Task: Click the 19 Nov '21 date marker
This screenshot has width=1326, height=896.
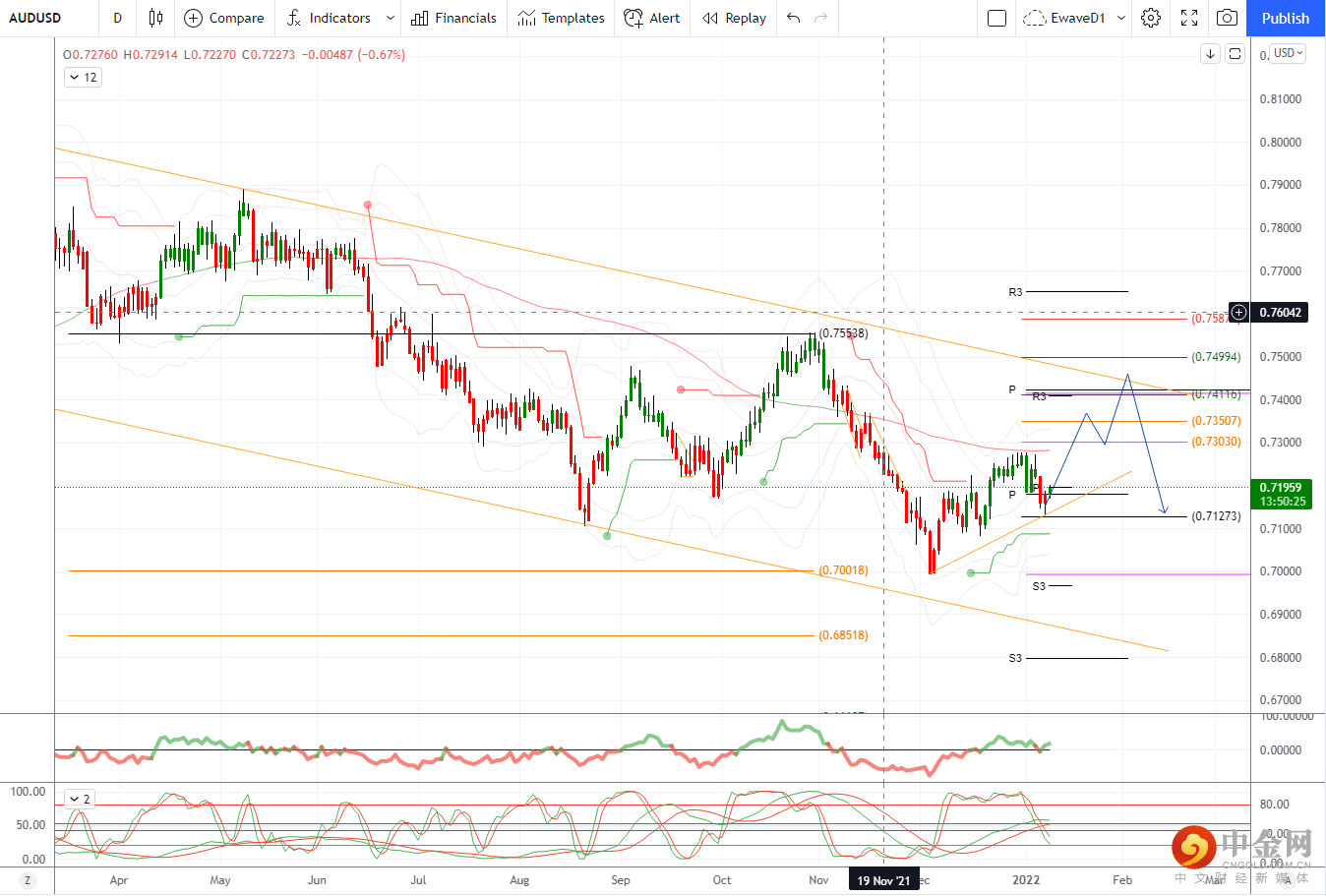Action: click(x=883, y=880)
